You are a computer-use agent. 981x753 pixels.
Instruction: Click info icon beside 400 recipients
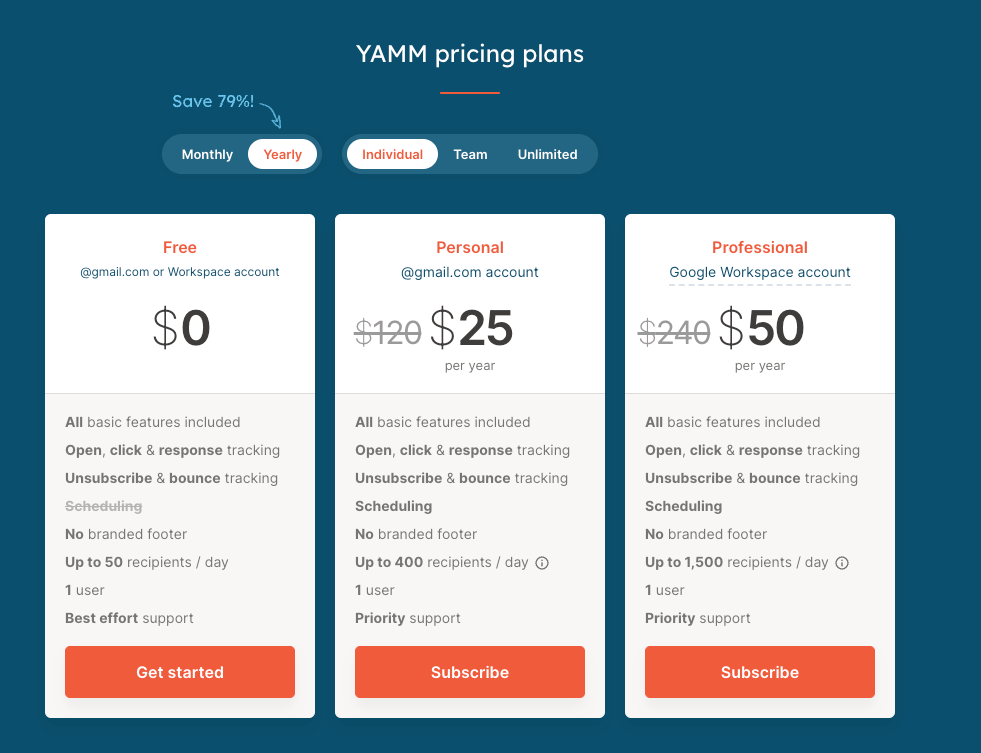click(542, 563)
